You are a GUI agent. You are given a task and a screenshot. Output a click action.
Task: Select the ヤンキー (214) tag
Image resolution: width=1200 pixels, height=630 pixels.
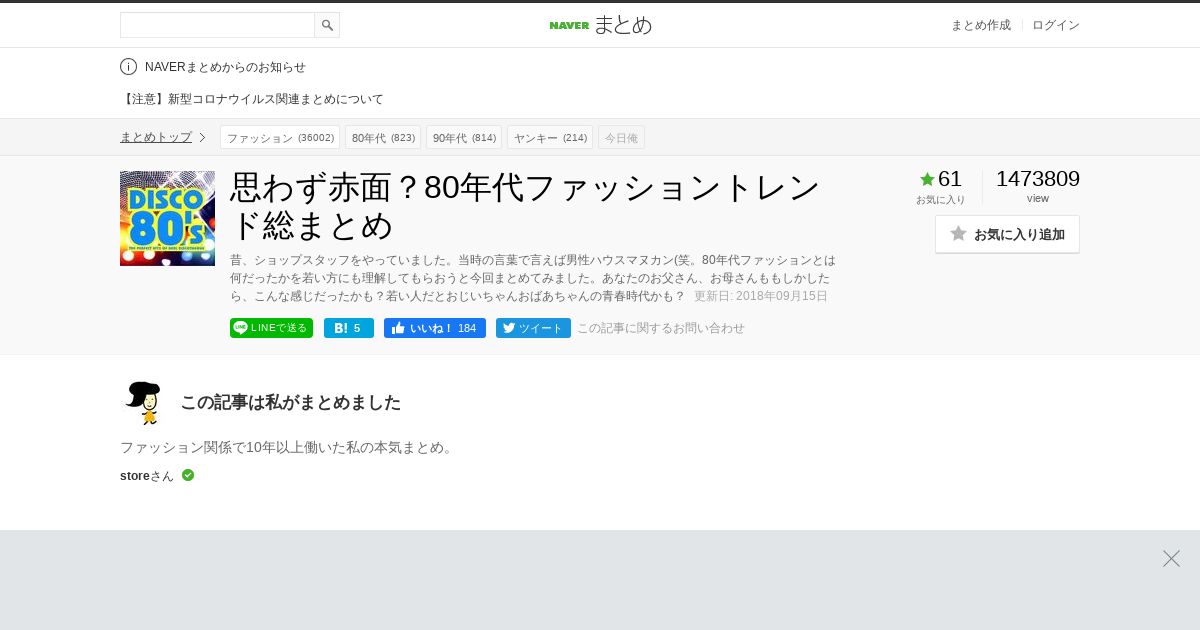(550, 137)
